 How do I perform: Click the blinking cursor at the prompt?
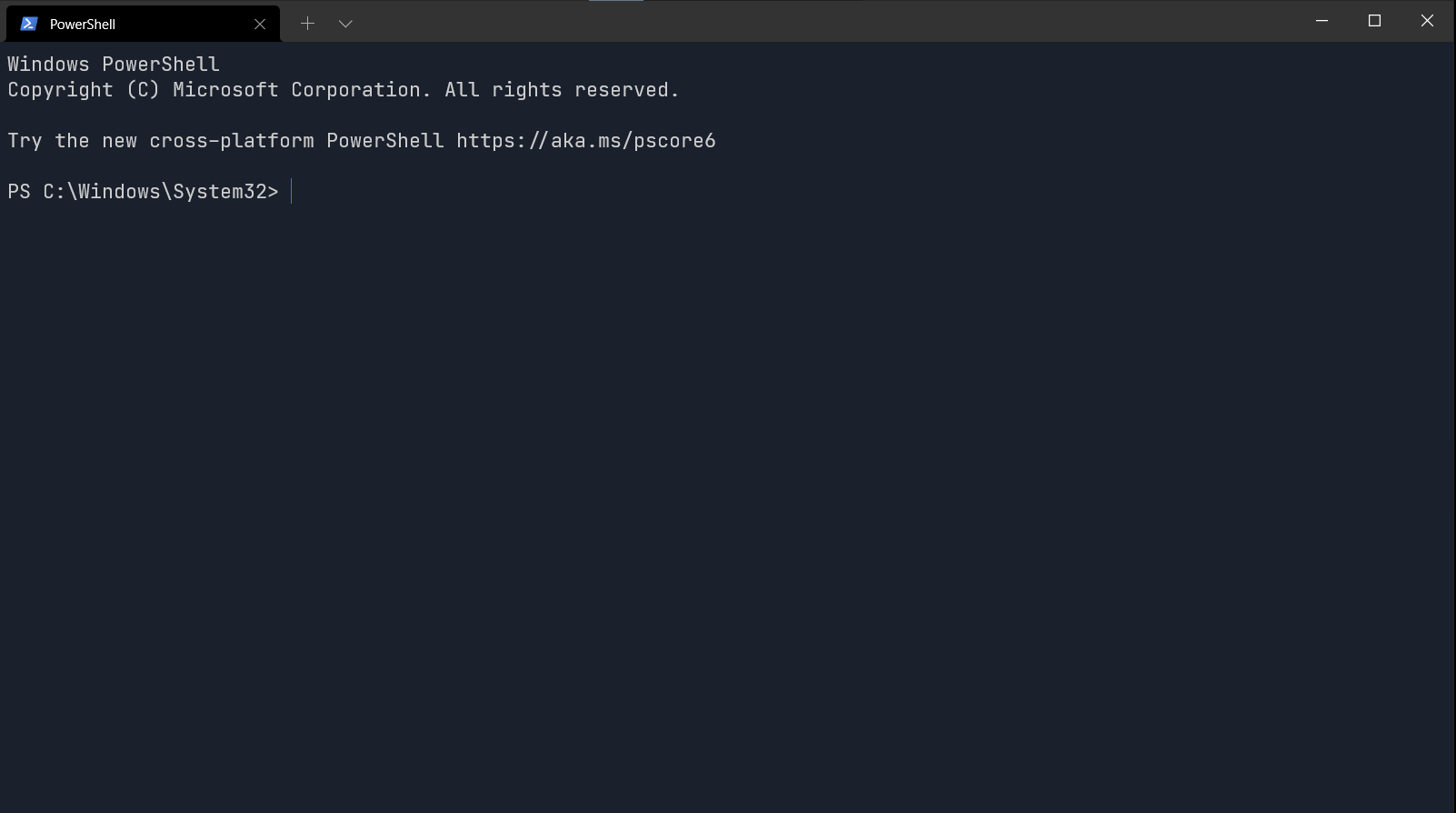pyautogui.click(x=292, y=191)
